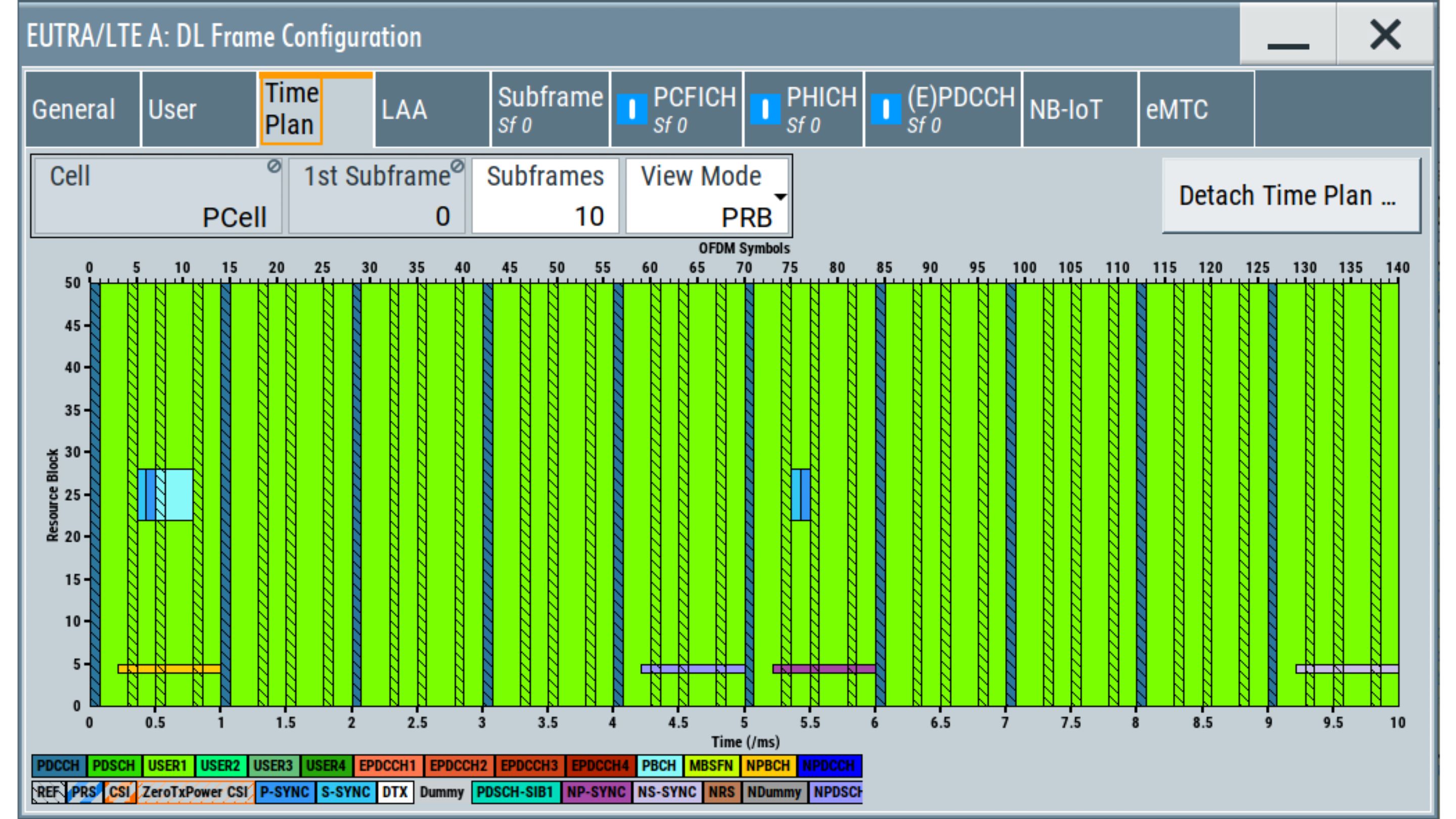
Task: Click the Cell PCell selector field
Action: tap(157, 196)
